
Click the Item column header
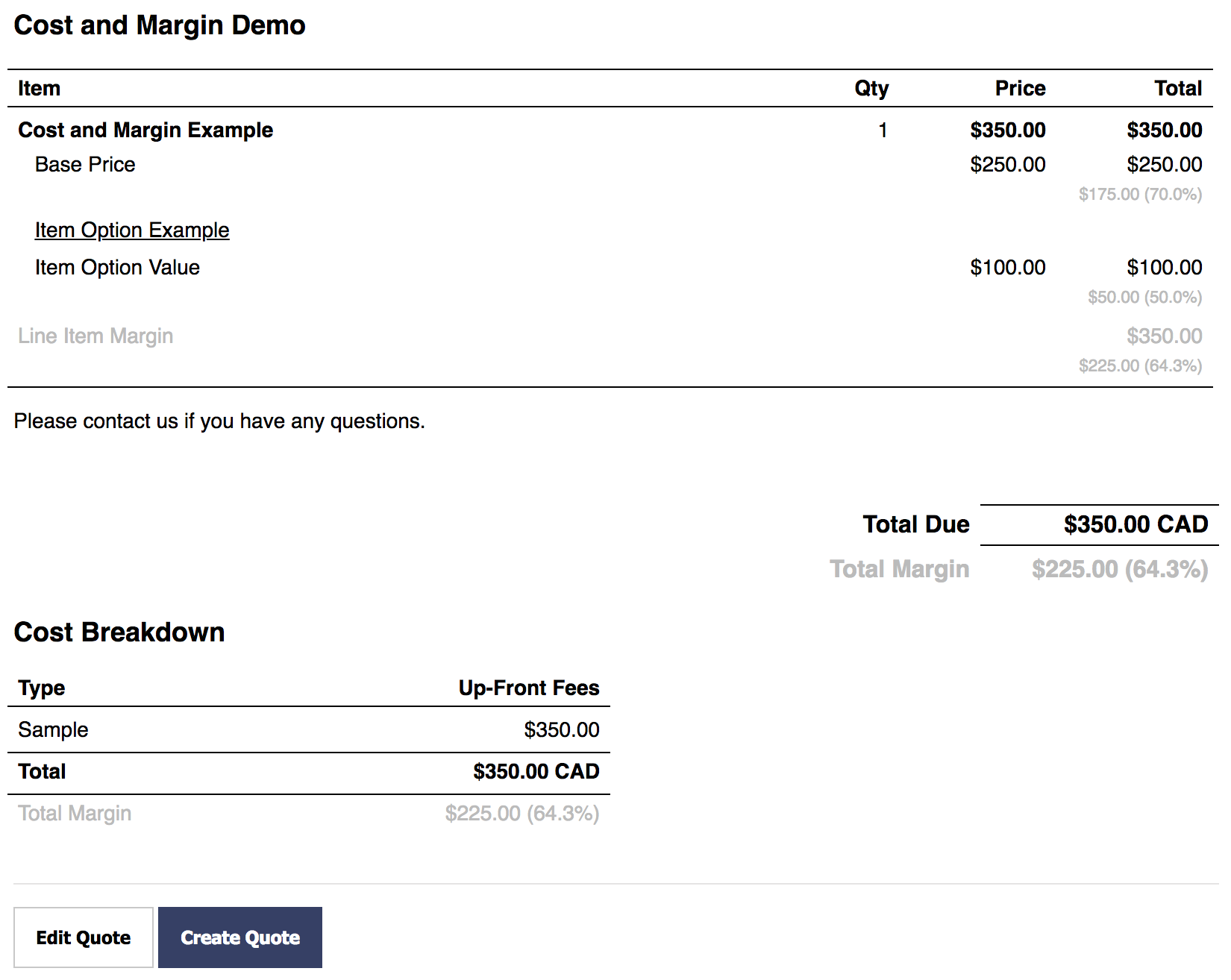[40, 88]
